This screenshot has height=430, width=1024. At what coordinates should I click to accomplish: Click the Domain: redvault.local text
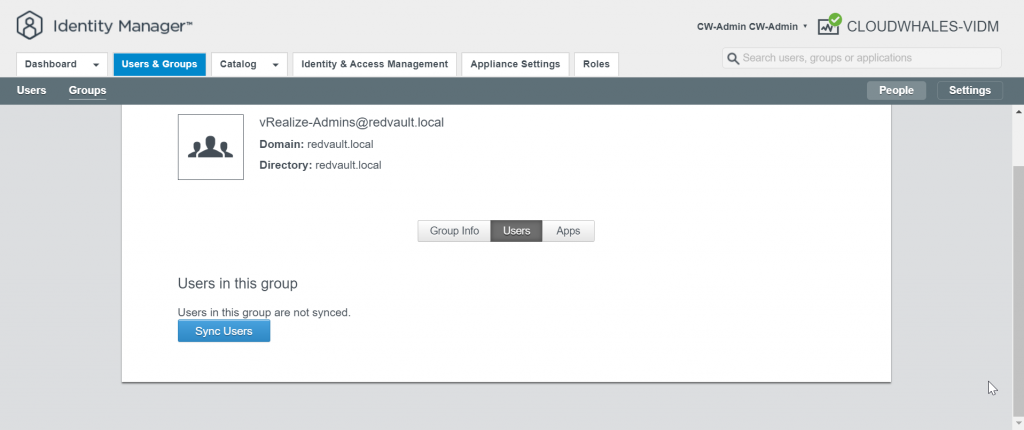[x=316, y=144]
